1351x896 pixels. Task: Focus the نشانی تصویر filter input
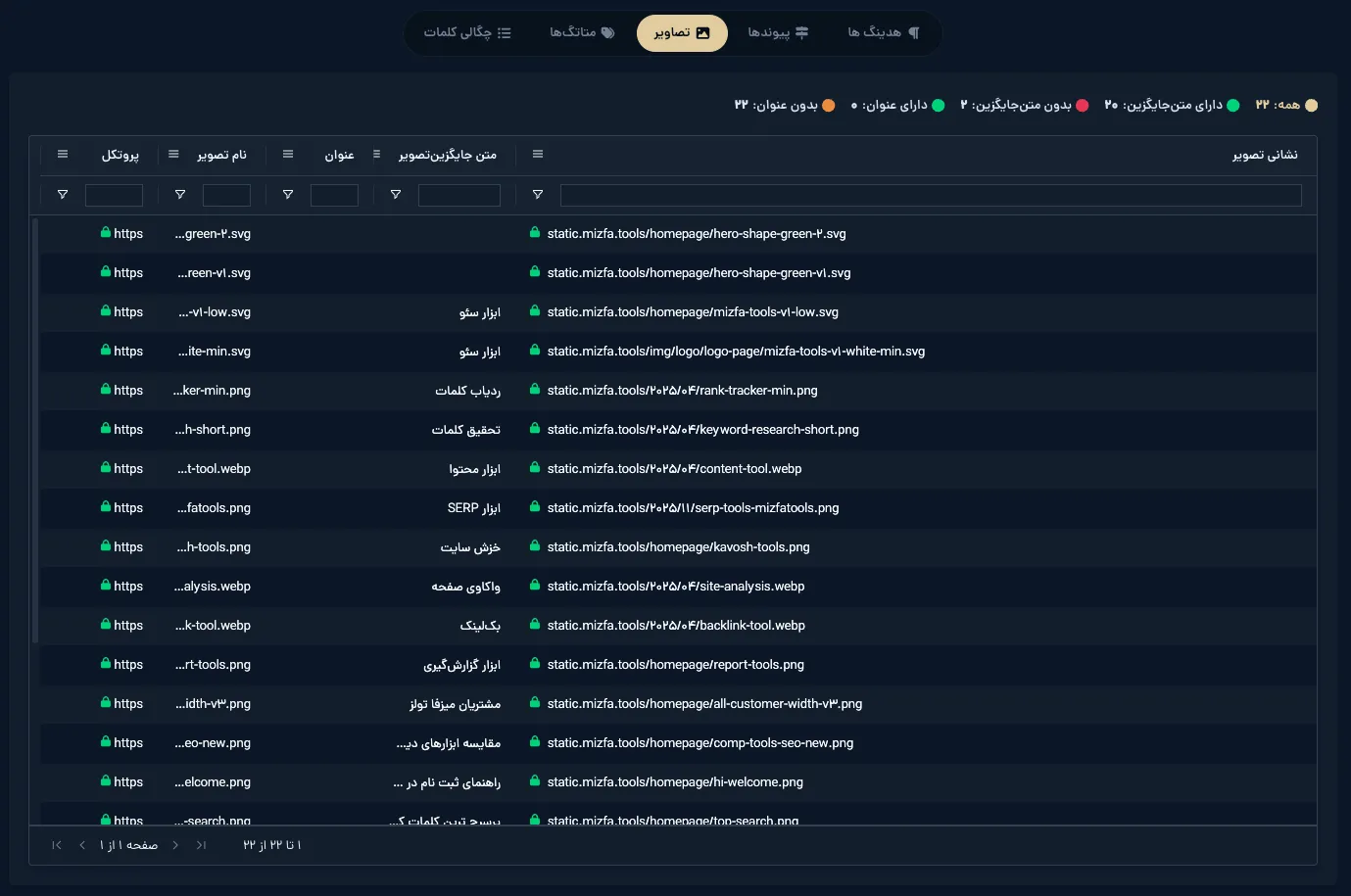pyautogui.click(x=931, y=195)
